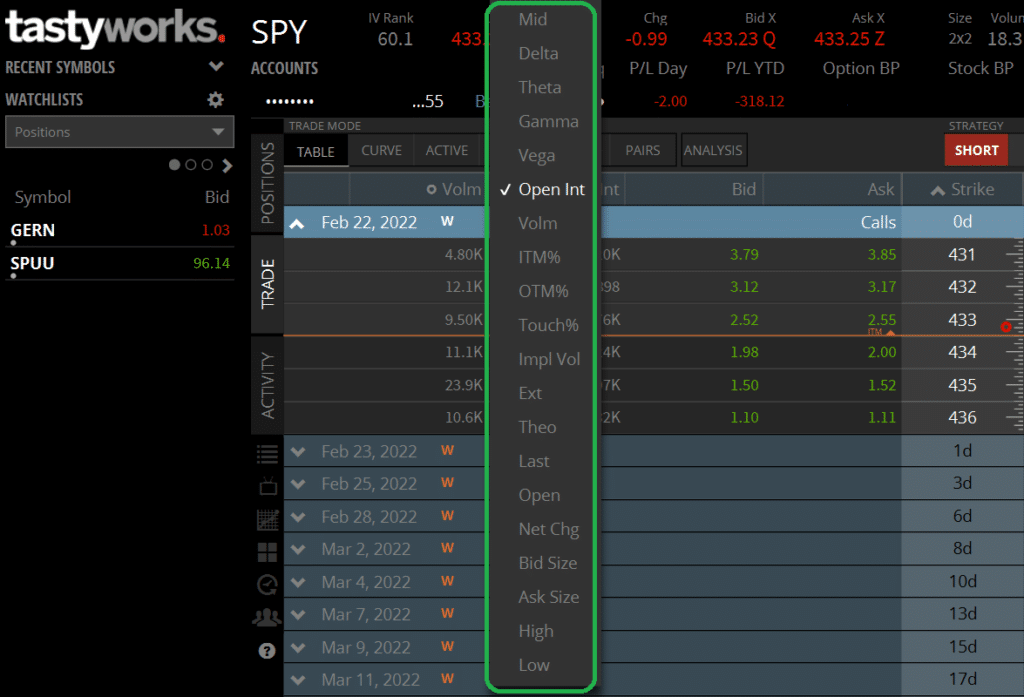Choose ITM% from column menu
Image resolution: width=1024 pixels, height=697 pixels.
(x=539, y=257)
